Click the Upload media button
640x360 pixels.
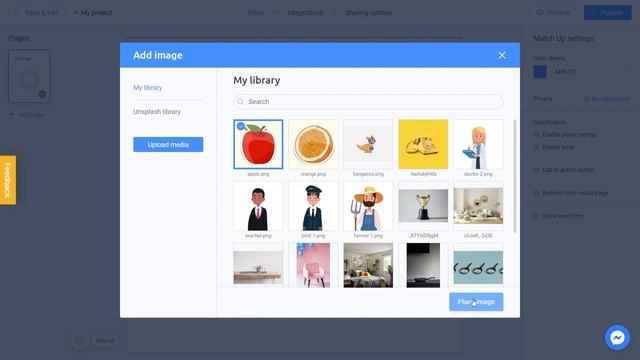[168, 144]
